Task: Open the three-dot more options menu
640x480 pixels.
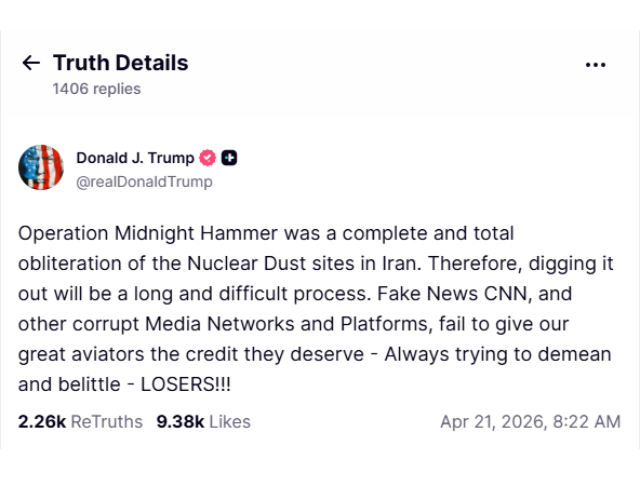Action: 595,64
